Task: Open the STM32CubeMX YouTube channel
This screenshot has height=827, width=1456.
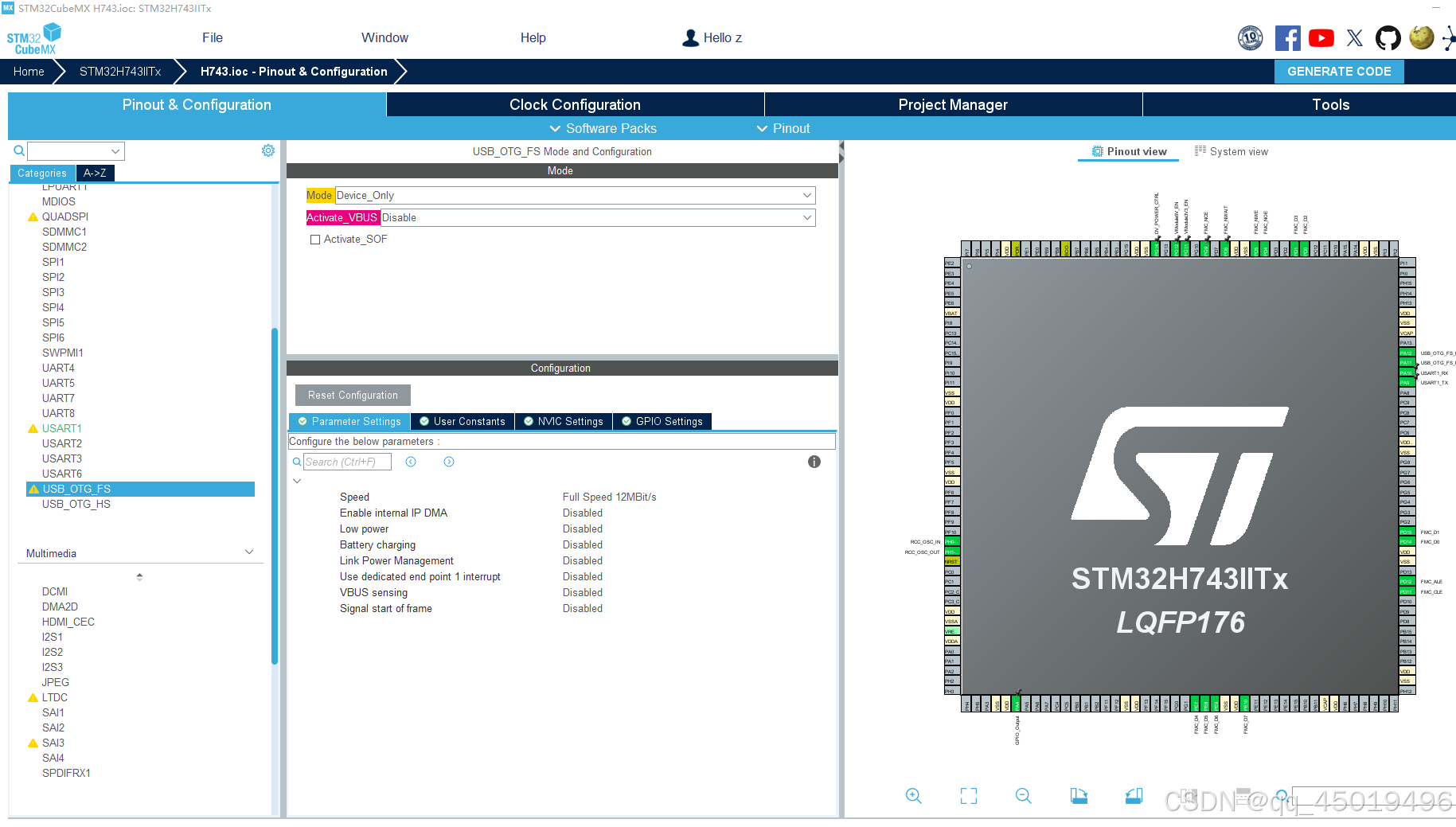Action: (1321, 37)
